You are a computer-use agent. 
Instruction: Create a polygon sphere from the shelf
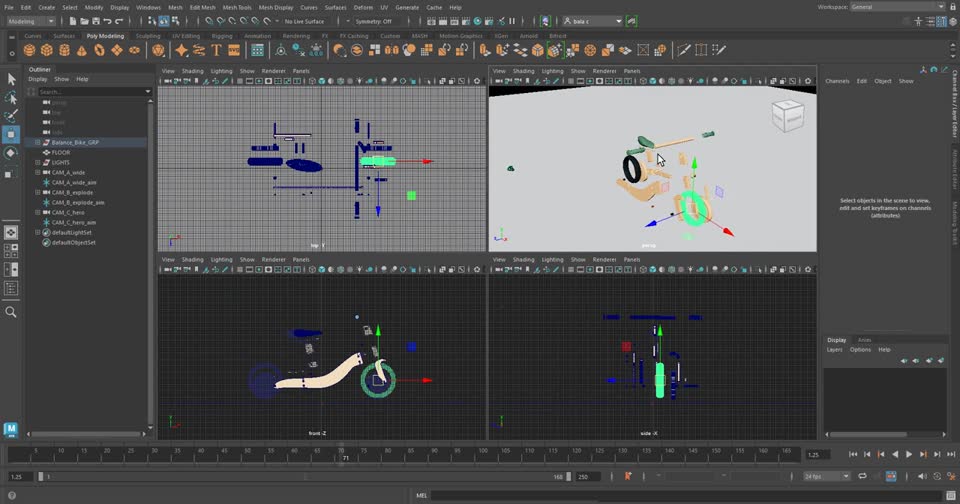(29, 50)
